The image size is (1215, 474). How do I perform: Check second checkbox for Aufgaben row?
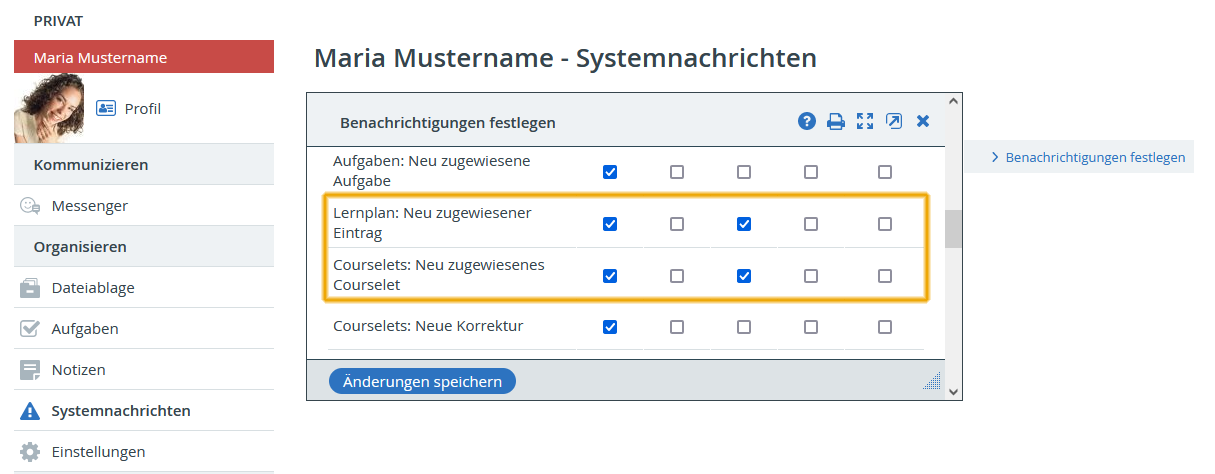coord(677,172)
